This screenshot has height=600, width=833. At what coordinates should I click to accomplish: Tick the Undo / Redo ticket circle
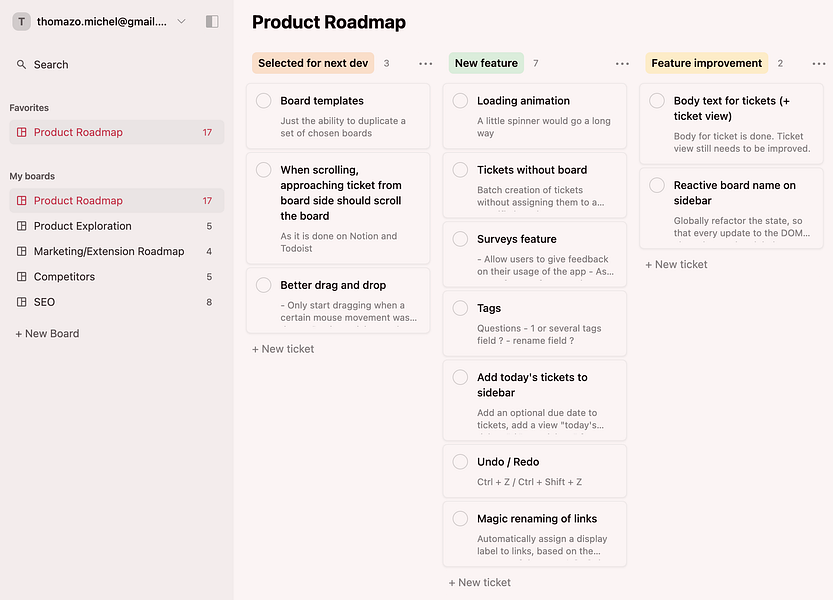(x=460, y=462)
